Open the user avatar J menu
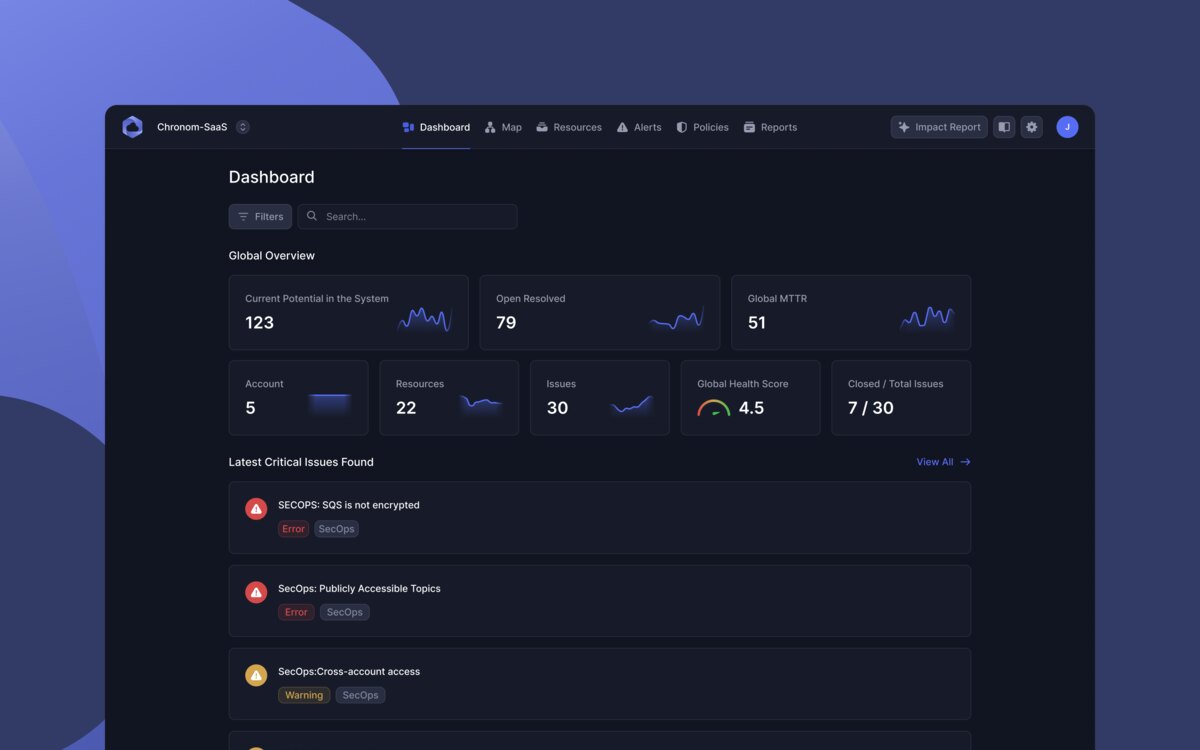This screenshot has width=1200, height=750. (1067, 127)
